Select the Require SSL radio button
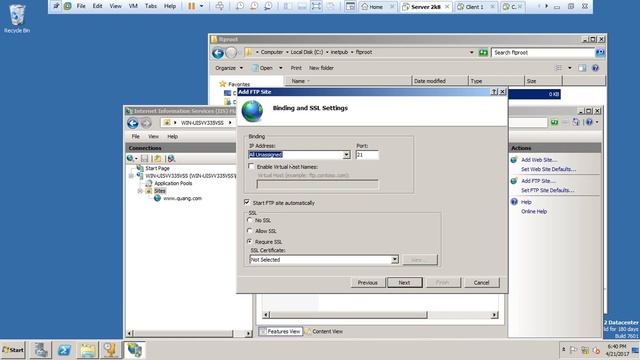The height and width of the screenshot is (360, 640). tap(250, 242)
